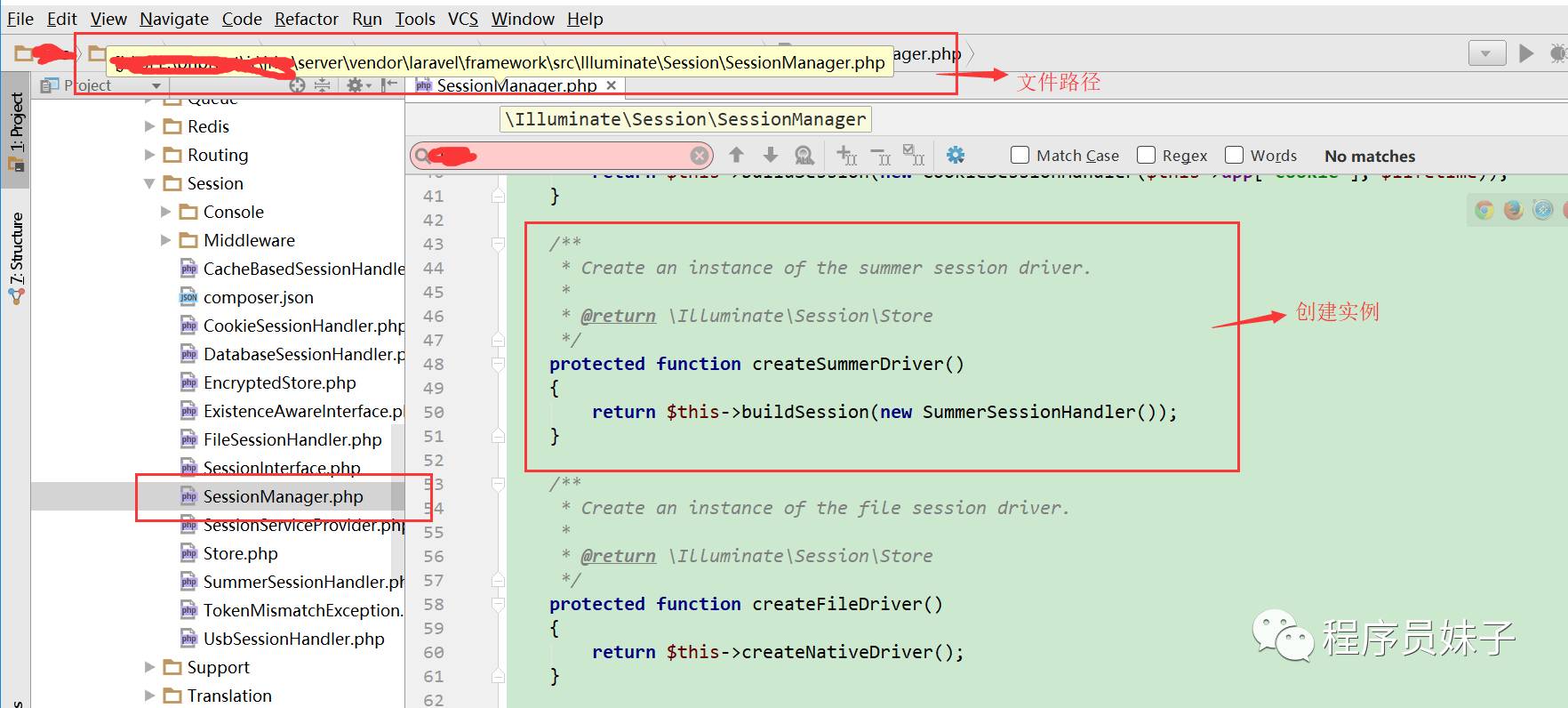
Task: Open Project panel settings gear
Action: pos(356,85)
